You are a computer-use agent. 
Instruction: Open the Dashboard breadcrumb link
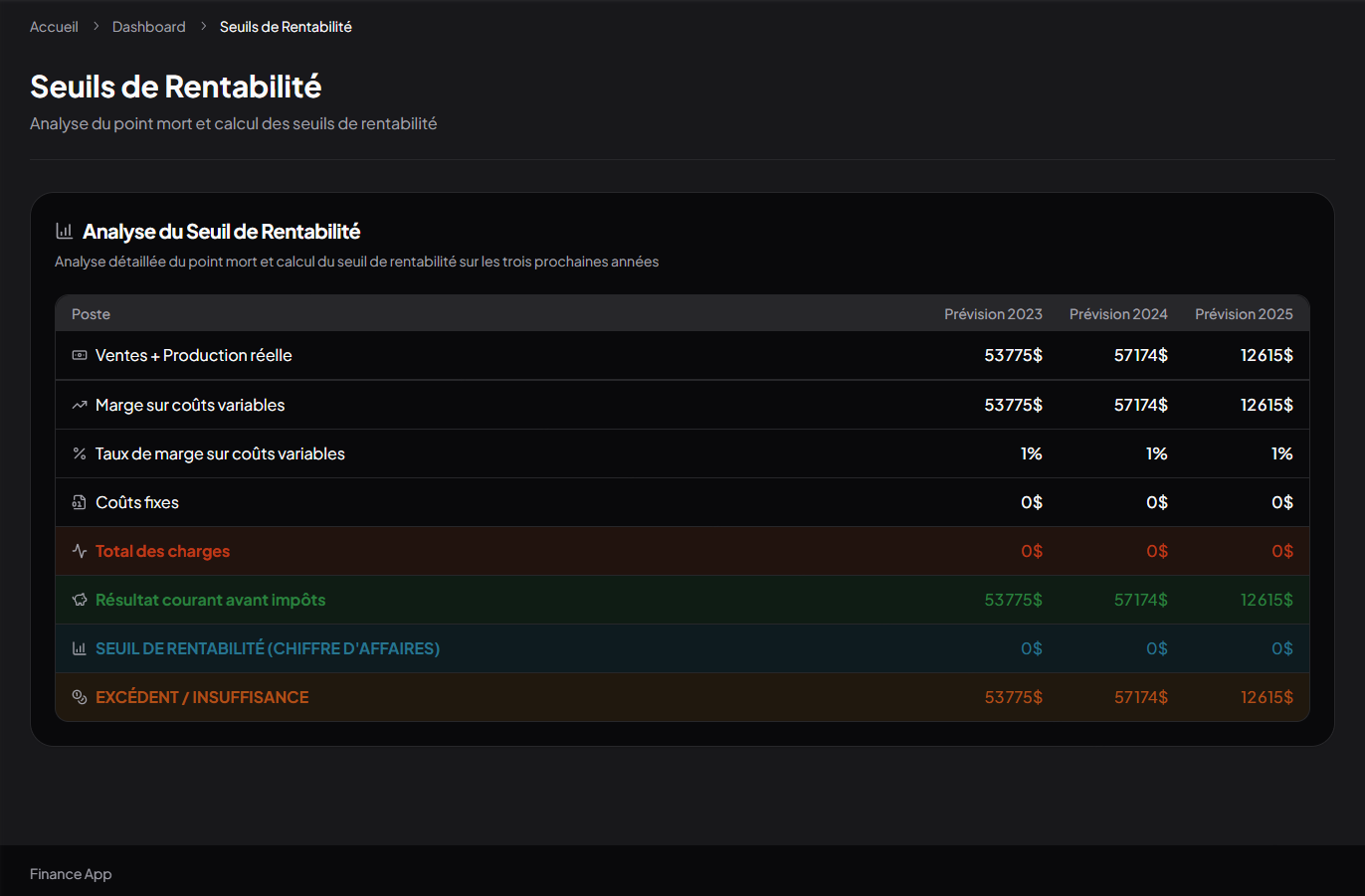[148, 27]
